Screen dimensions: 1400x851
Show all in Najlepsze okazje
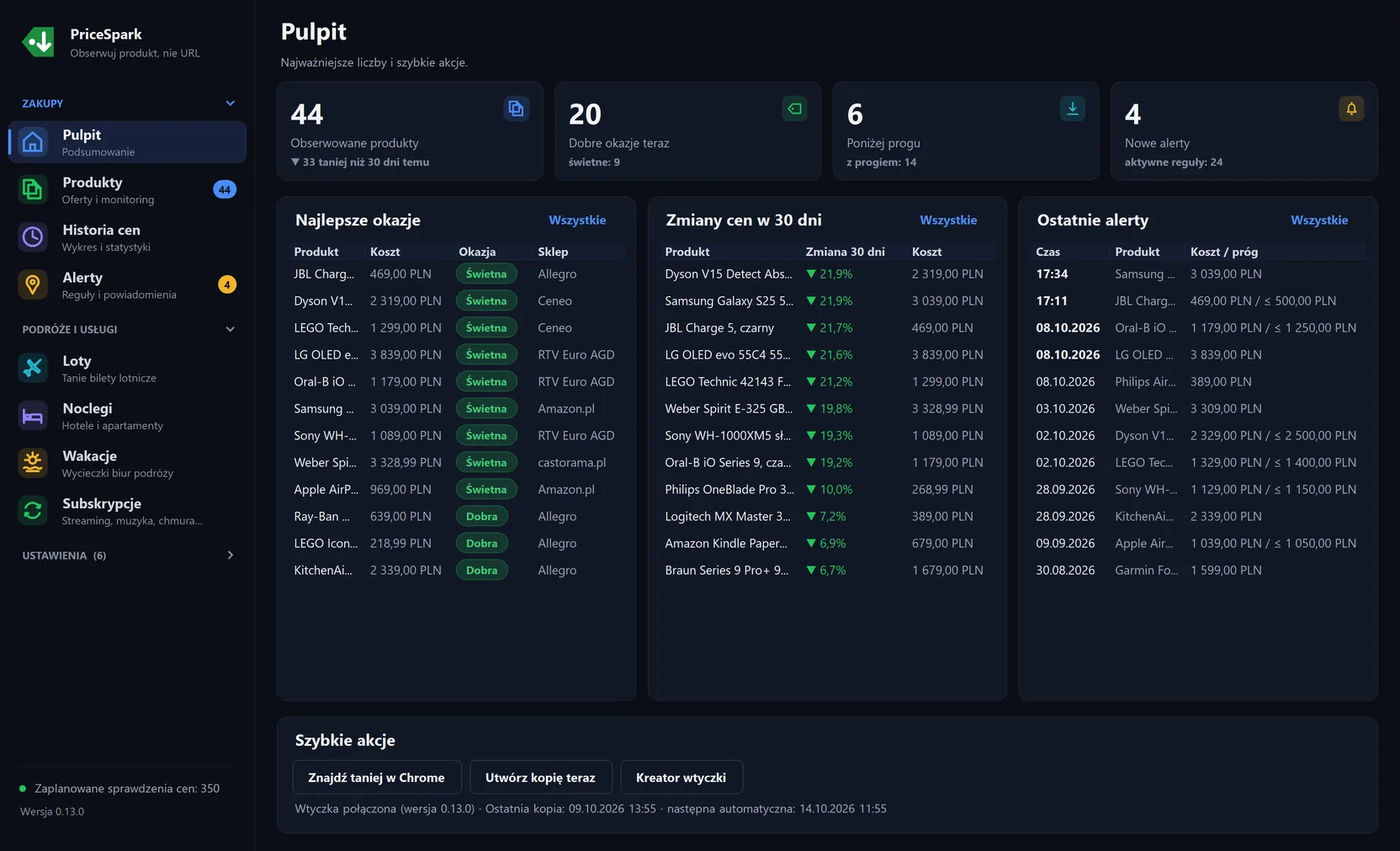(577, 220)
